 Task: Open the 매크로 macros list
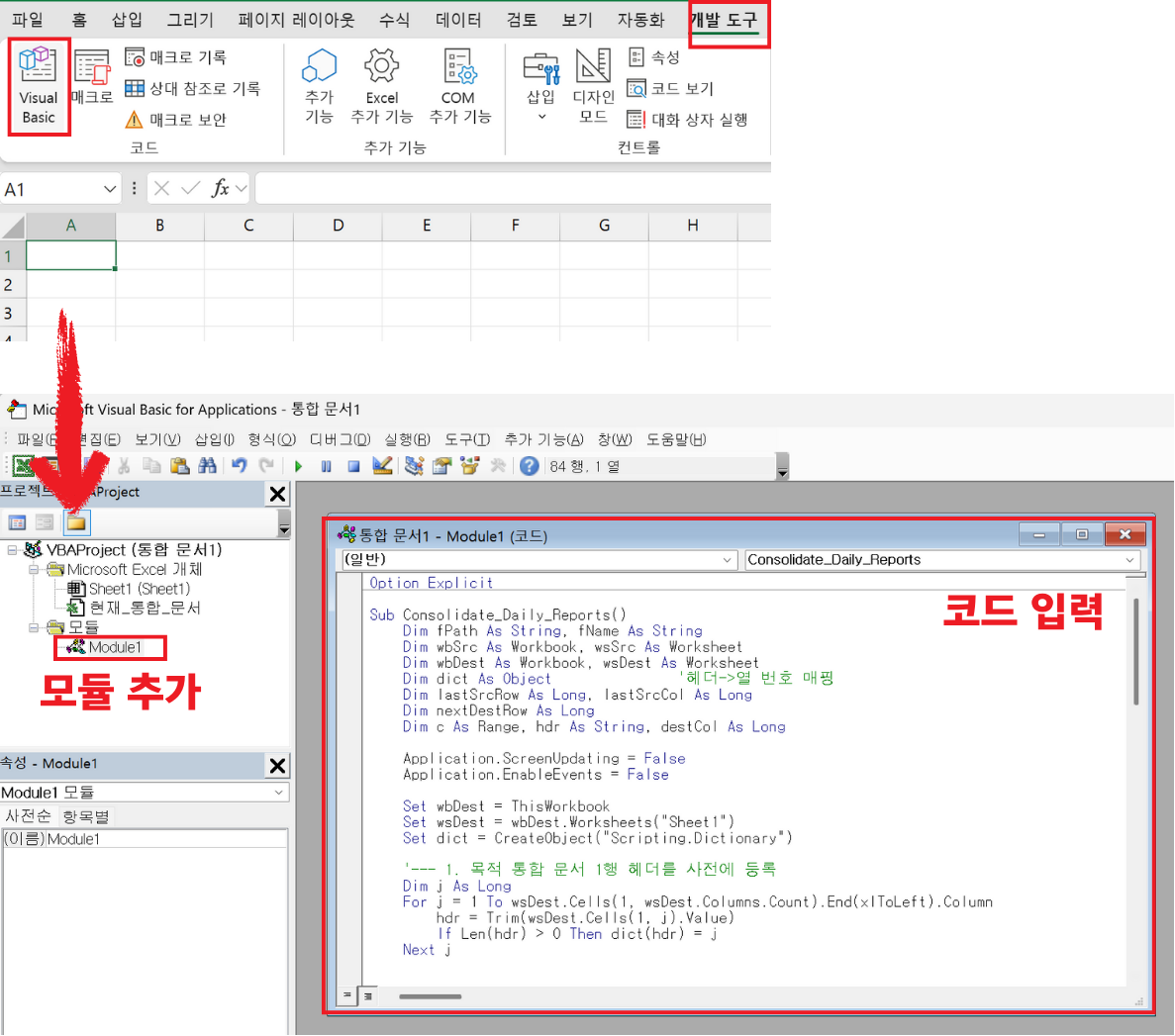click(92, 76)
